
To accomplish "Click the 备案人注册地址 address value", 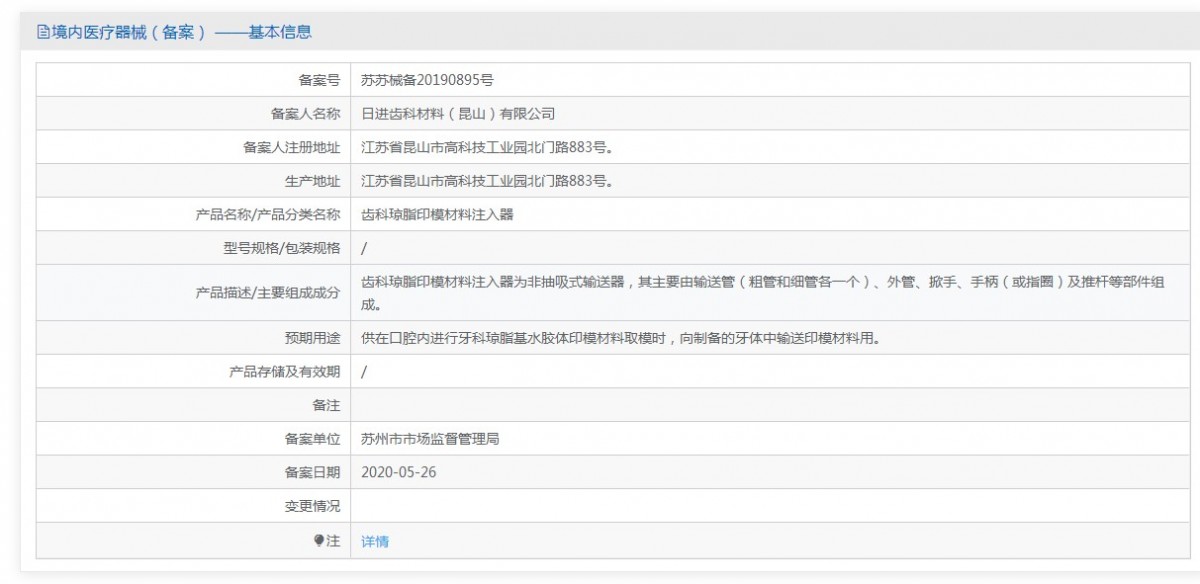I will click(486, 148).
